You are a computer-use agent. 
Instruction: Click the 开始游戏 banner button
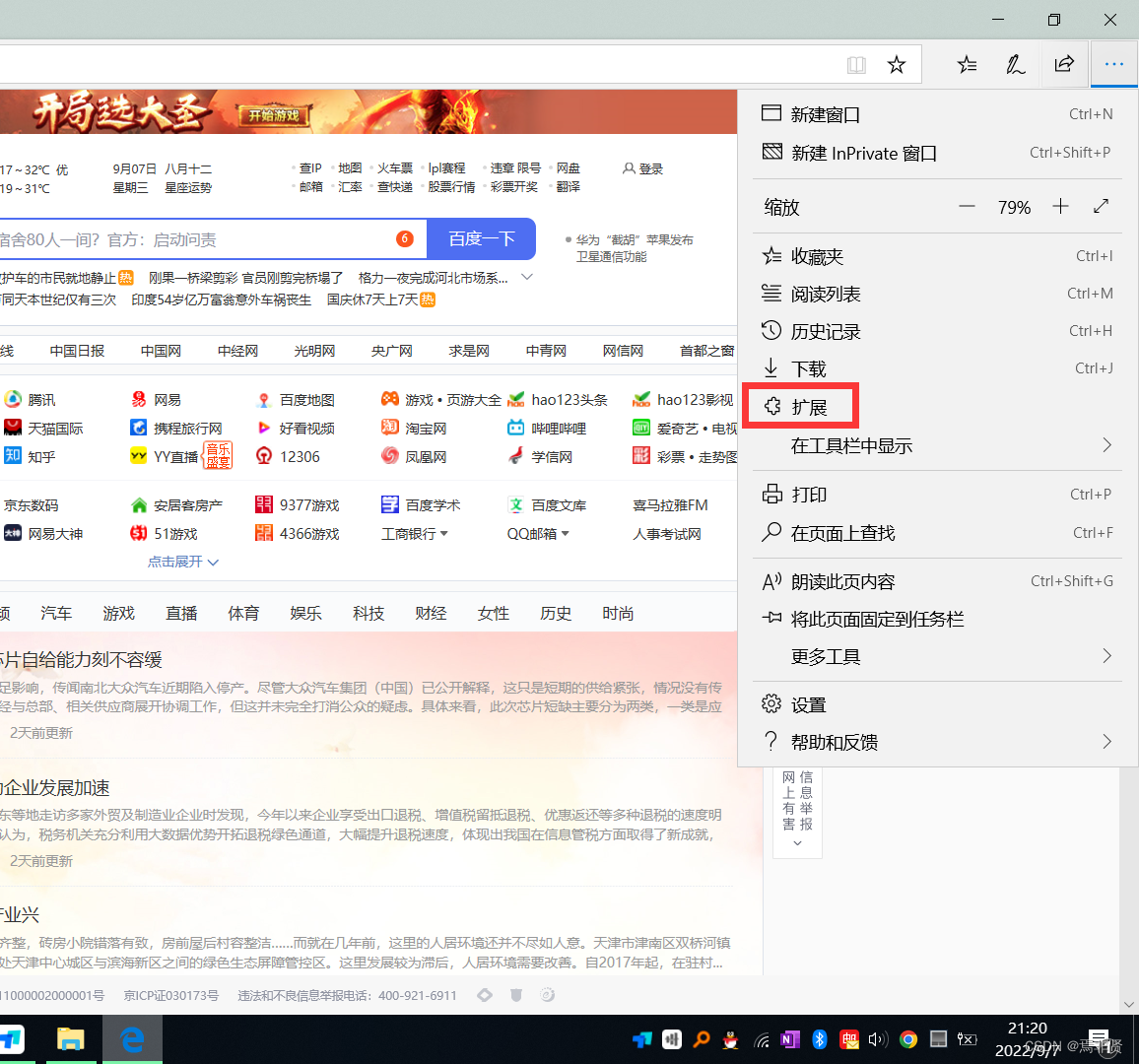(x=274, y=114)
